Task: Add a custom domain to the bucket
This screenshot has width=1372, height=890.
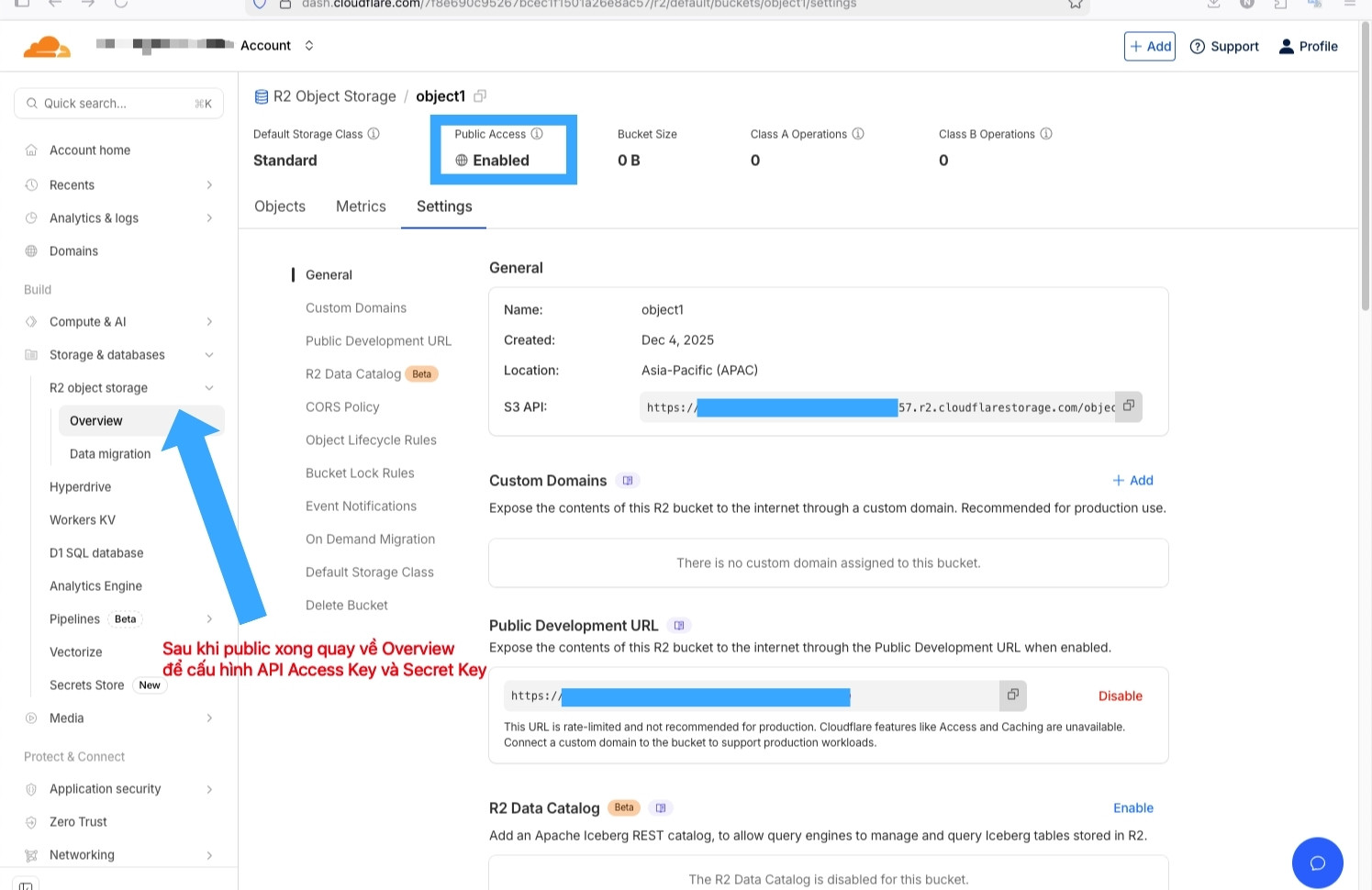Action: [1132, 480]
